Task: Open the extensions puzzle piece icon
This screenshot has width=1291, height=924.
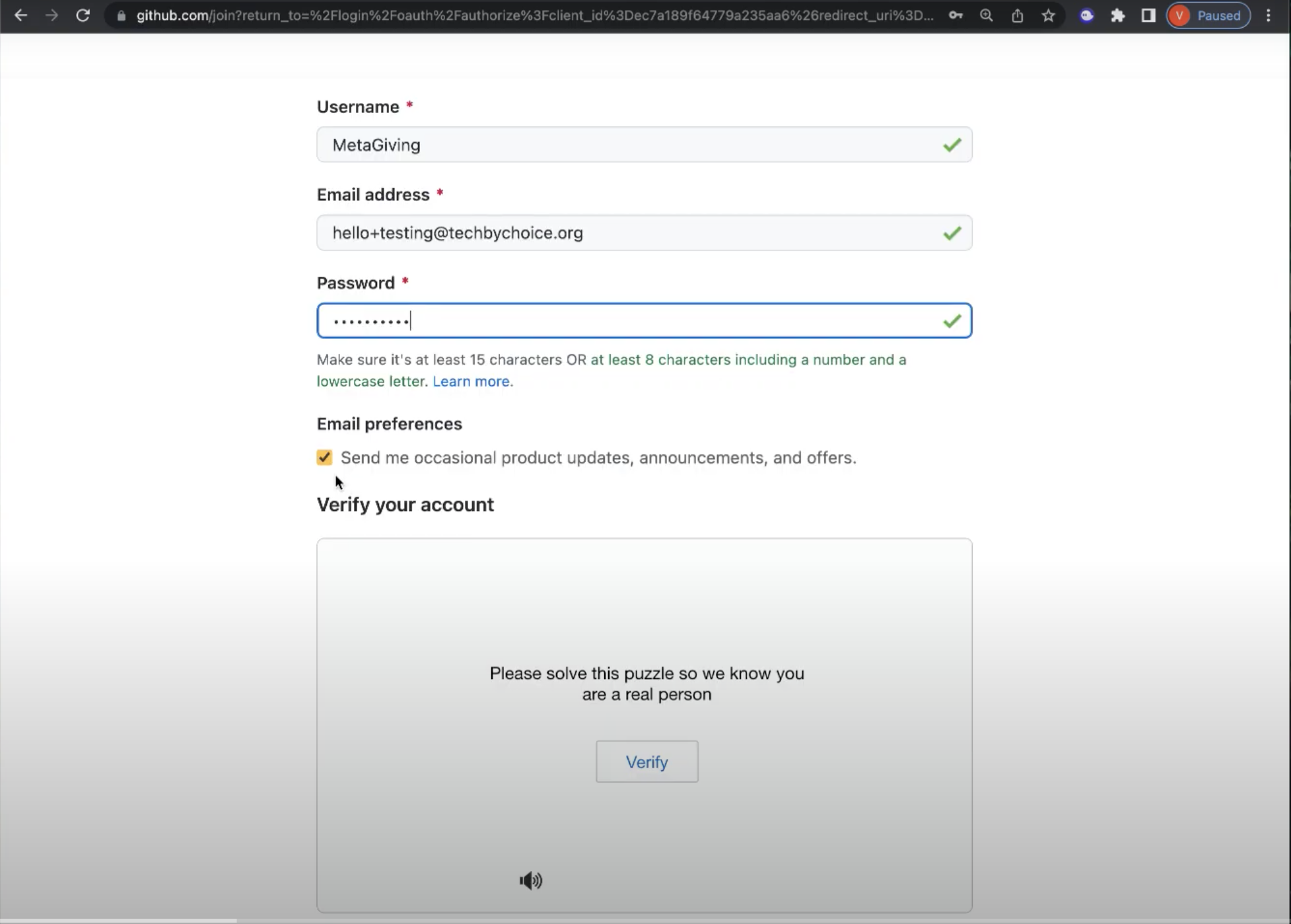Action: point(1118,15)
